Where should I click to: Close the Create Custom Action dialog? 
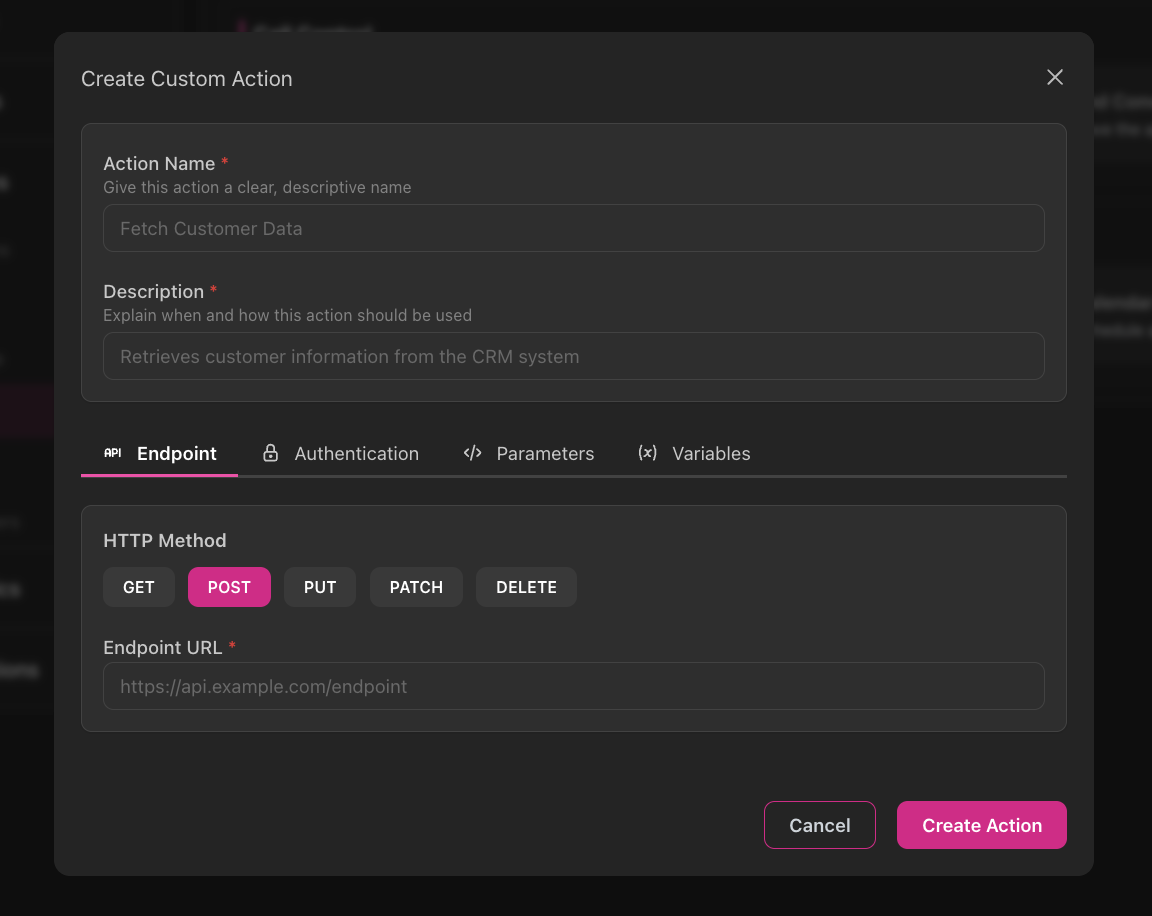click(1054, 77)
